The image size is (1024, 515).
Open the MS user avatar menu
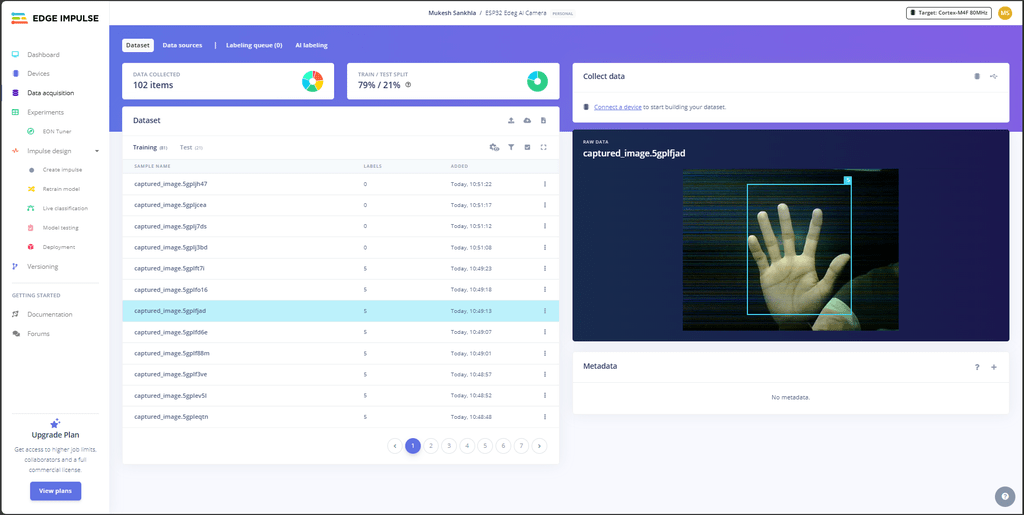pyautogui.click(x=1005, y=13)
